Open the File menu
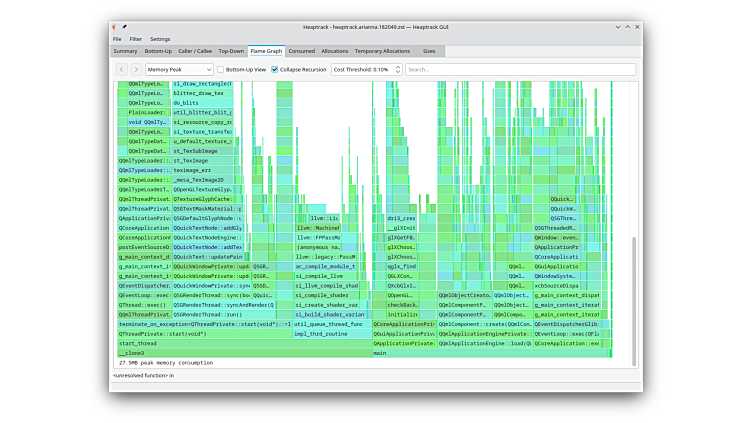The height and width of the screenshot is (423, 752). [117, 39]
